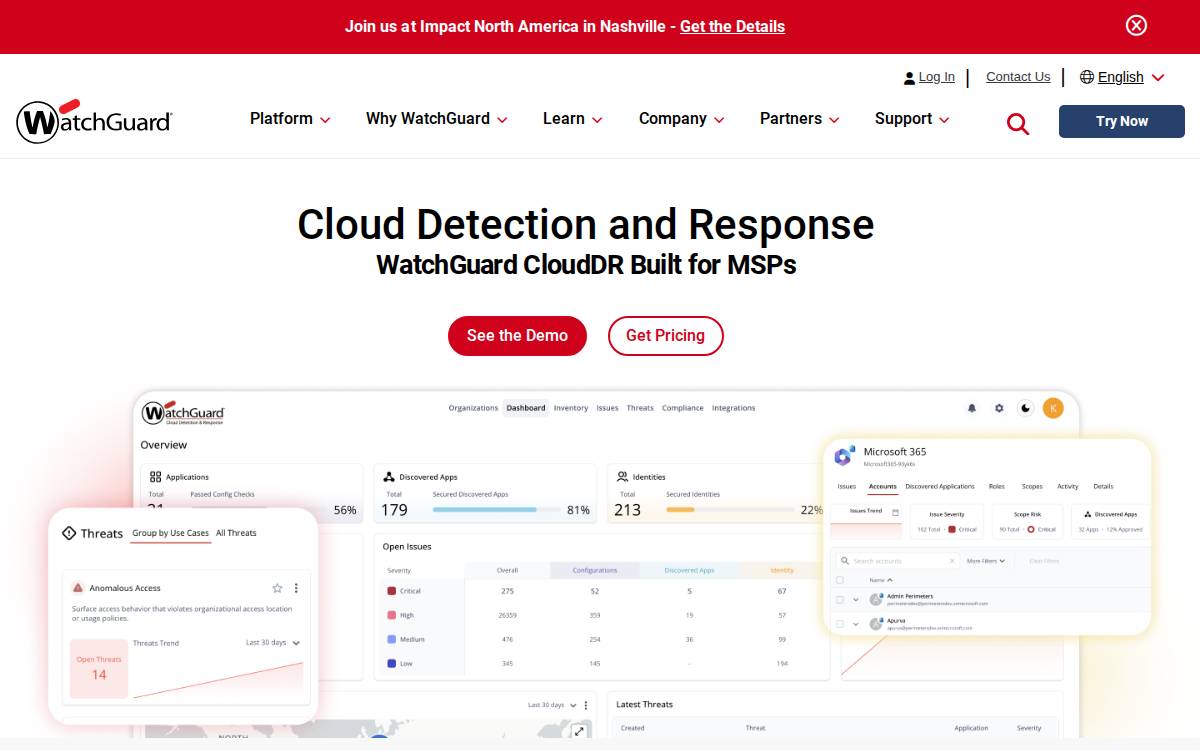Click the globe language icon

(1087, 77)
